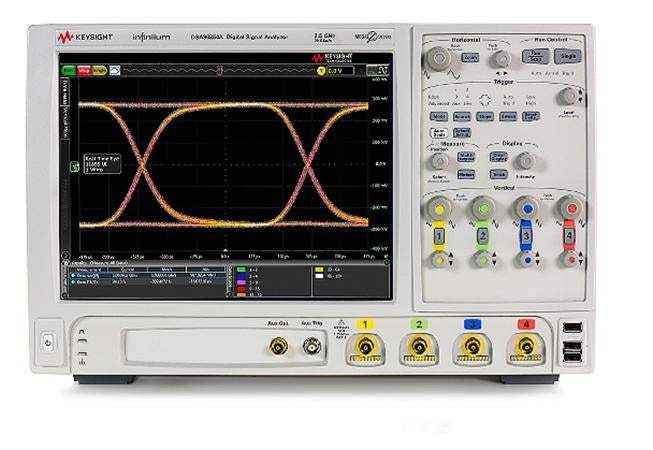This screenshot has height=450, width=653.
Task: Click the yellow Single acquisition icon
Action: [98, 71]
